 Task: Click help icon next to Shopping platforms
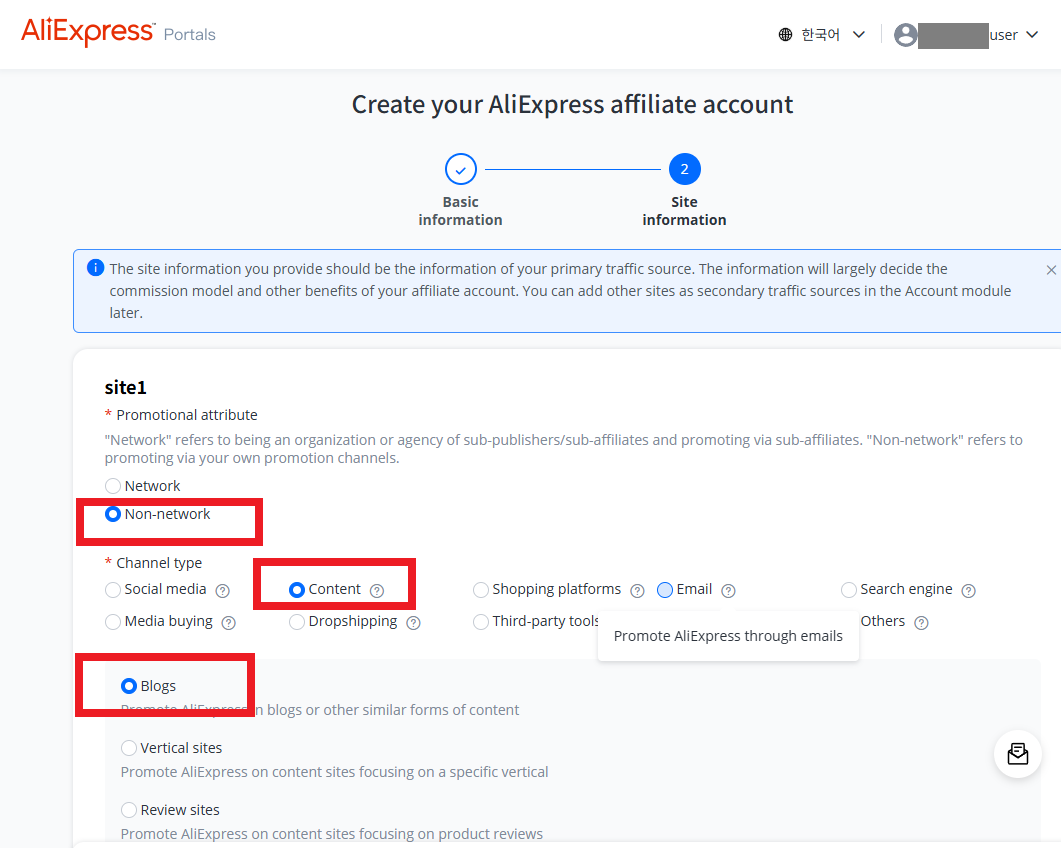[637, 591]
